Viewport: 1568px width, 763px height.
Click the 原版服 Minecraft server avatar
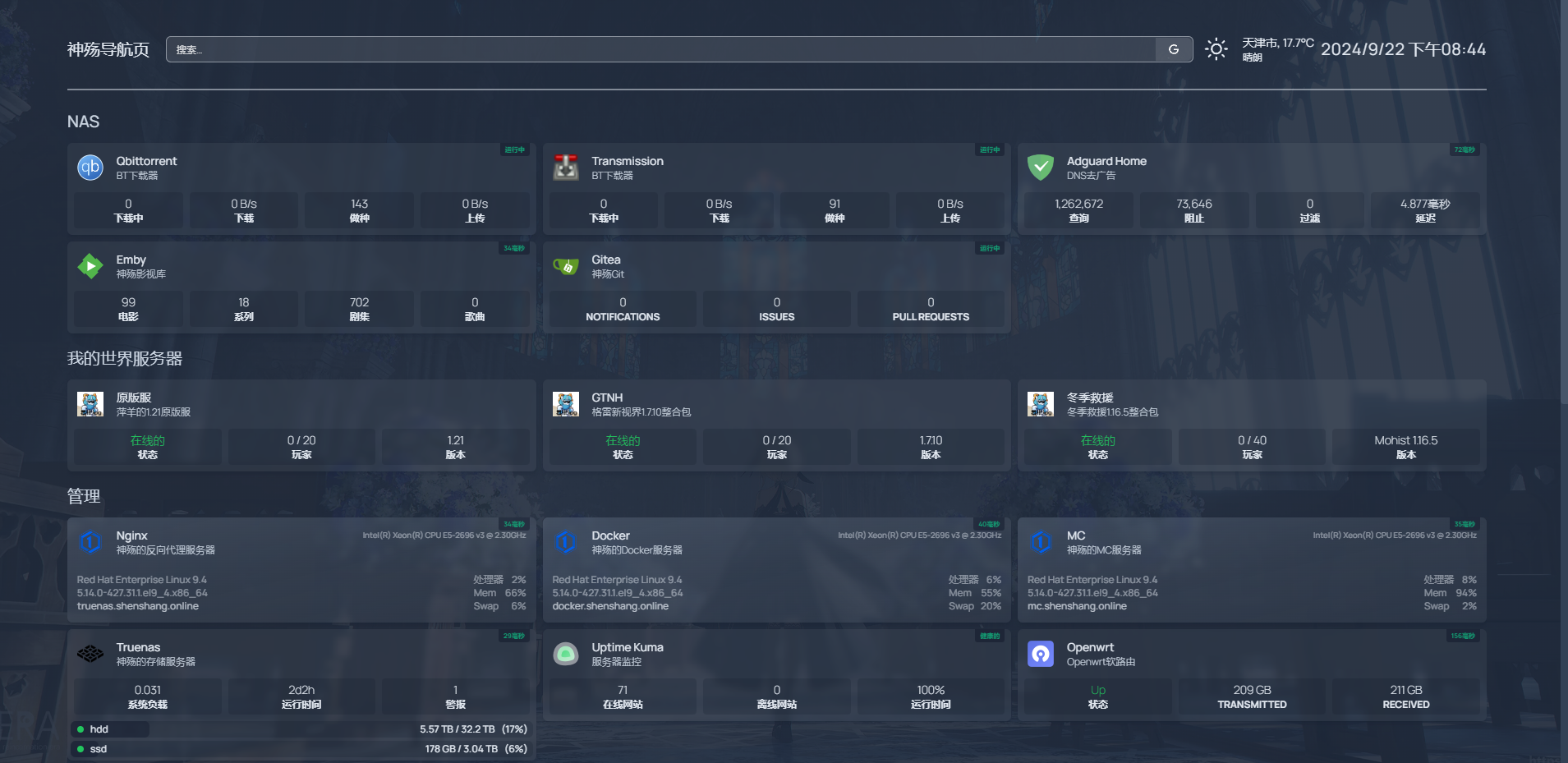(x=90, y=404)
